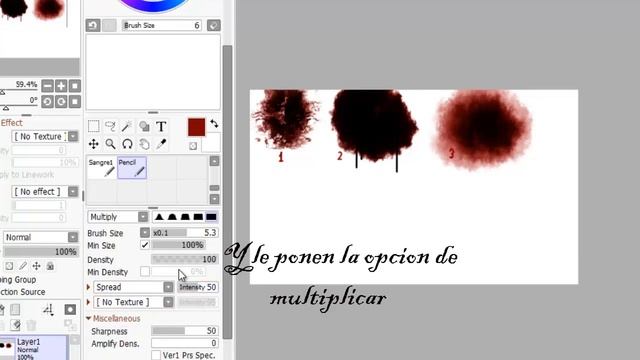The image size is (640, 360).
Task: Toggle lock moving icon
Action: [x=36, y=266]
